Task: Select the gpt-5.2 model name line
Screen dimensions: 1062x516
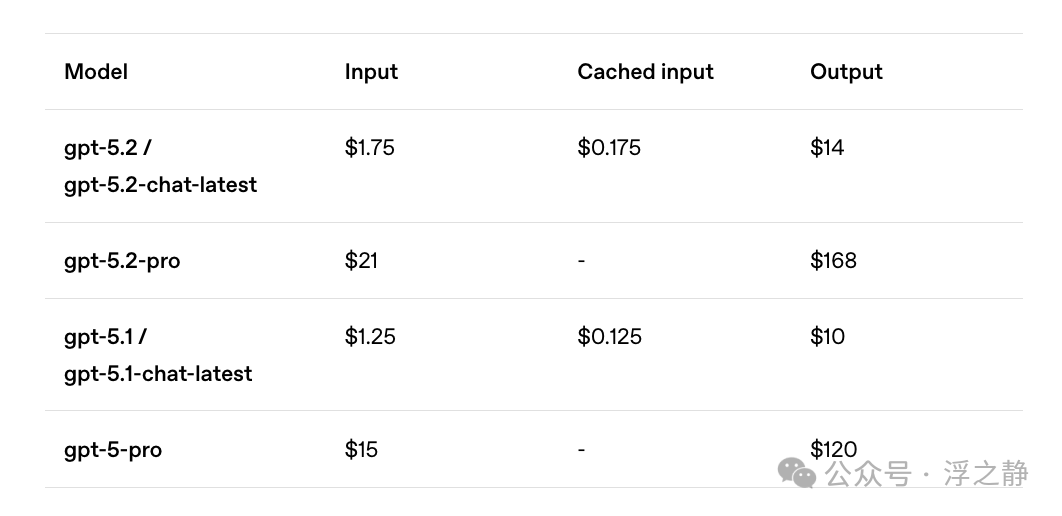Action: click(107, 148)
